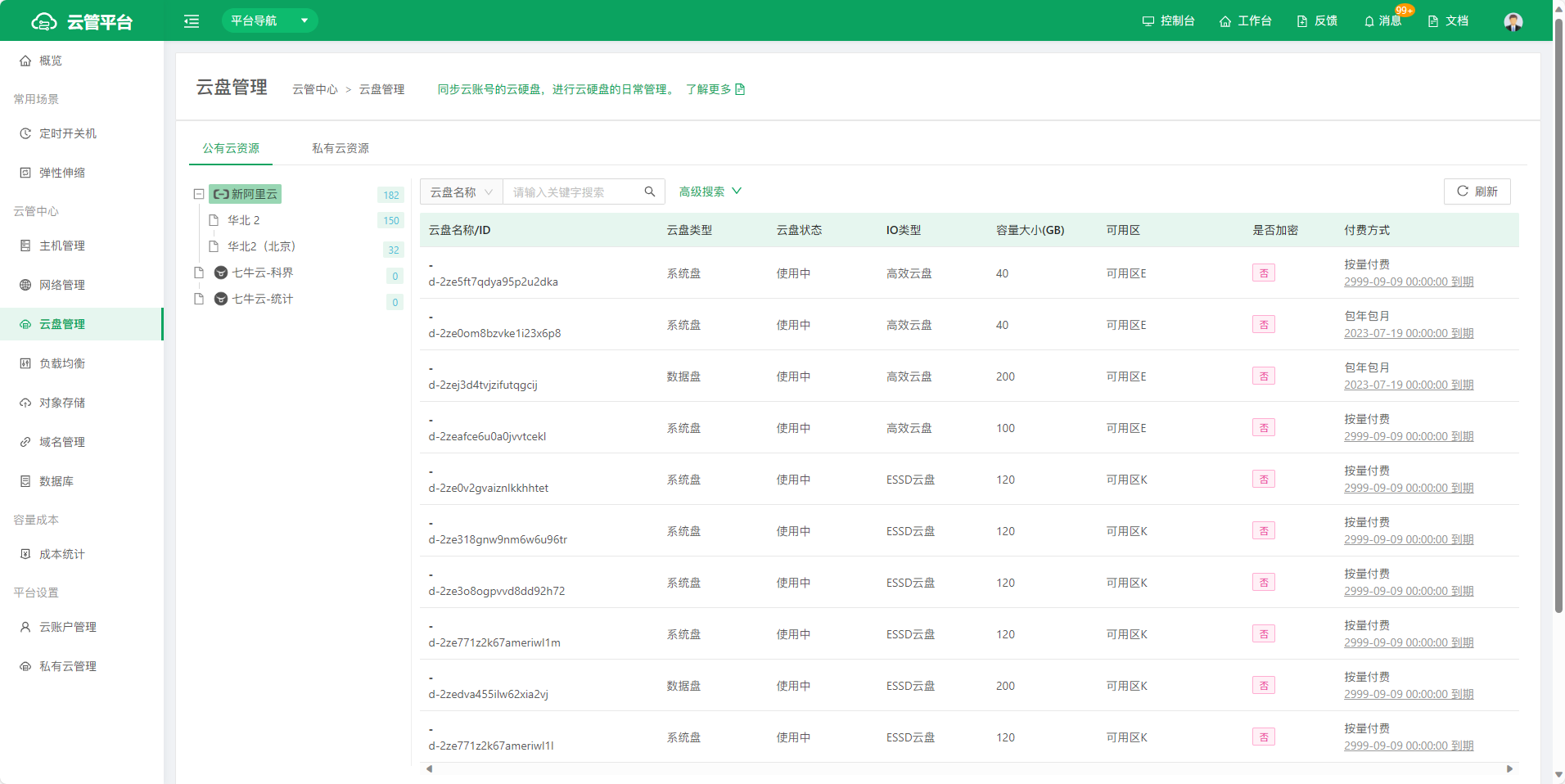Image resolution: width=1565 pixels, height=784 pixels.
Task: Click the 云管中心 breadcrumb link
Action: (315, 89)
